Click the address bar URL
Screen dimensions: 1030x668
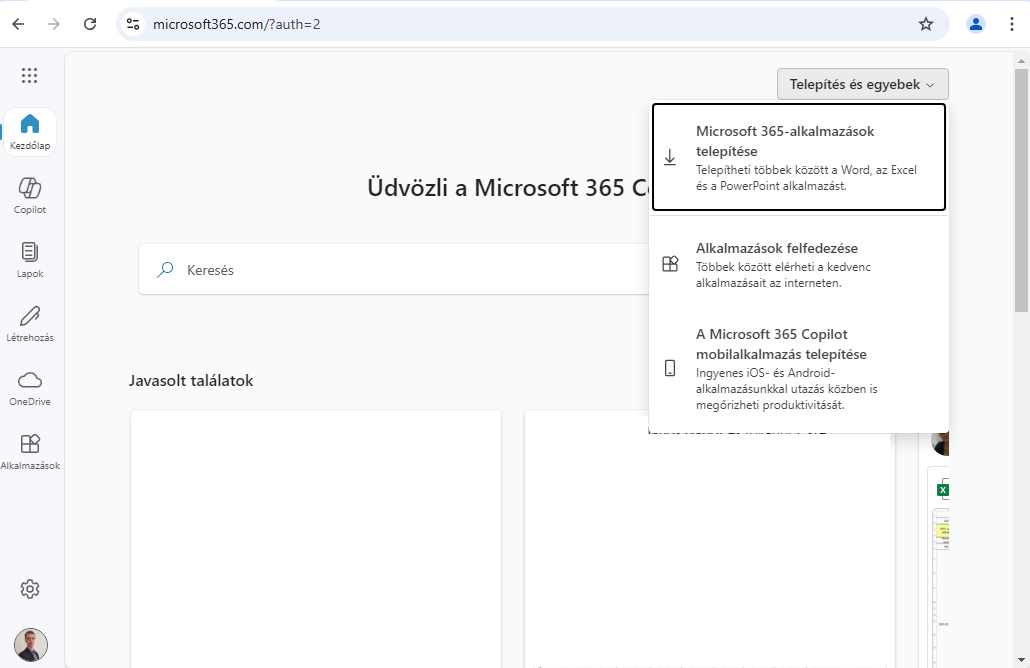(236, 24)
